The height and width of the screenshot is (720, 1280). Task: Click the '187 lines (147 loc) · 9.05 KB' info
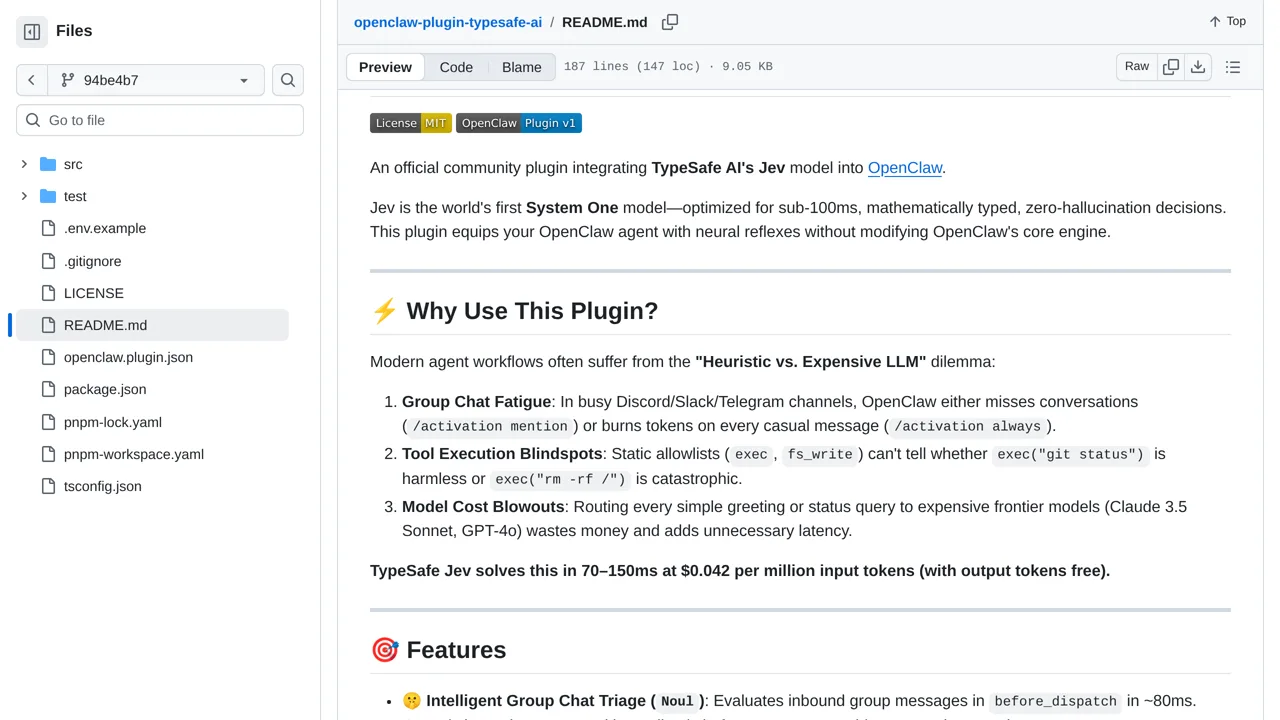tap(668, 67)
